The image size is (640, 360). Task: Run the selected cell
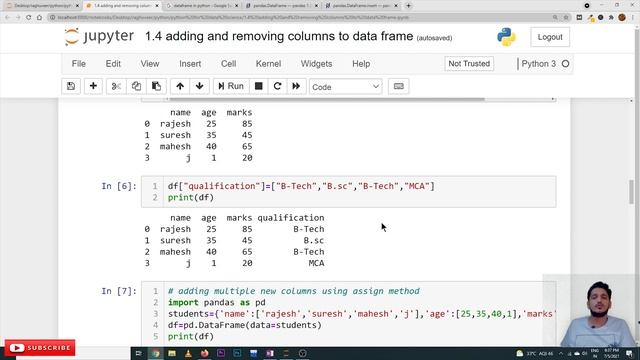tap(231, 86)
